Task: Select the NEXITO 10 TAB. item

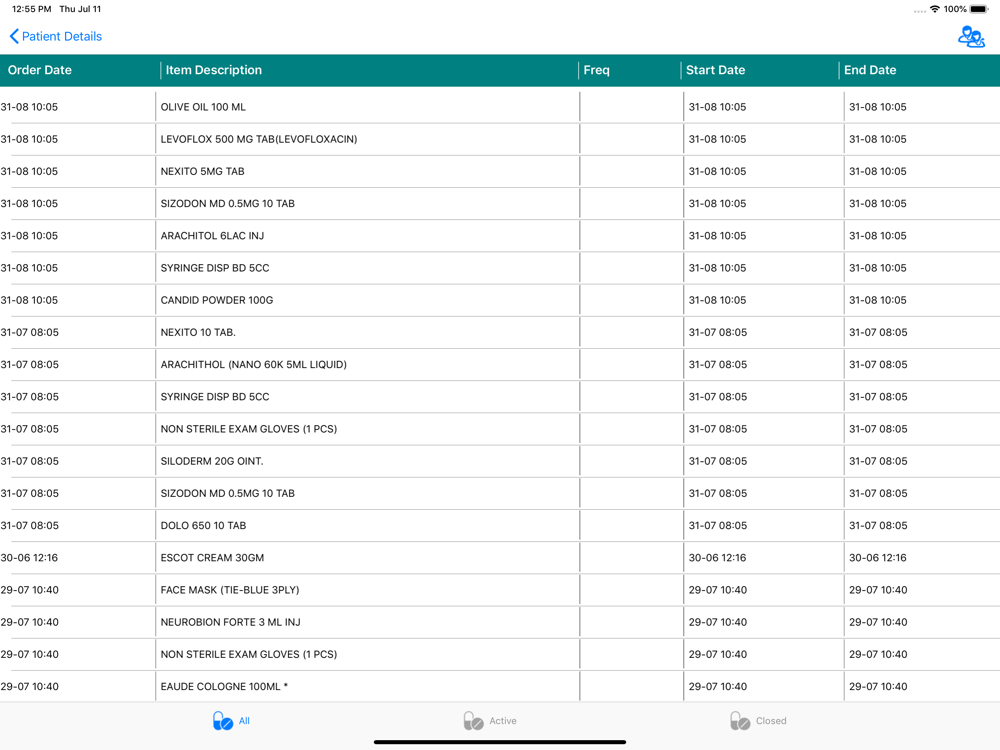Action: 198,332
